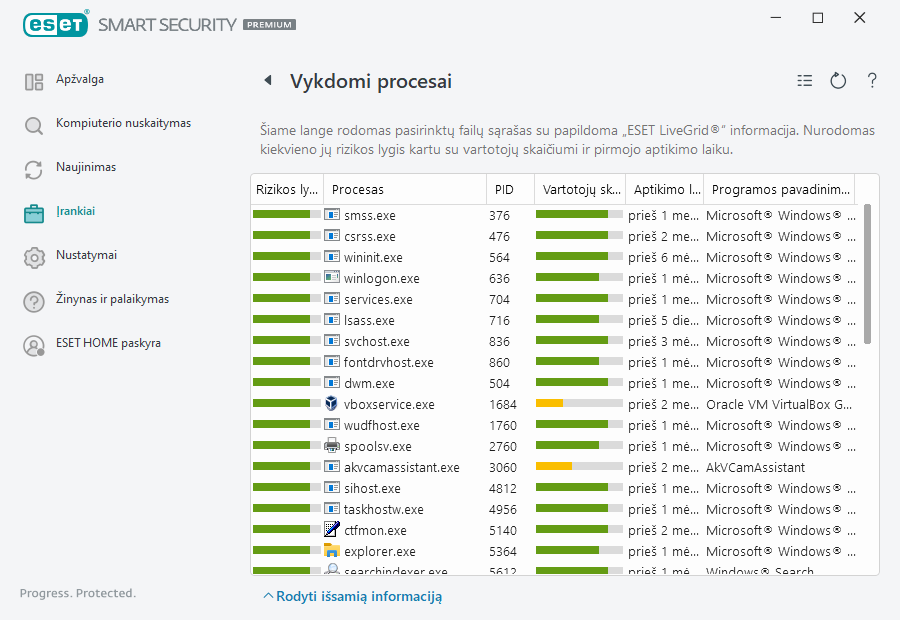The width and height of the screenshot is (900, 620).
Task: Open the list view options icon
Action: [805, 81]
